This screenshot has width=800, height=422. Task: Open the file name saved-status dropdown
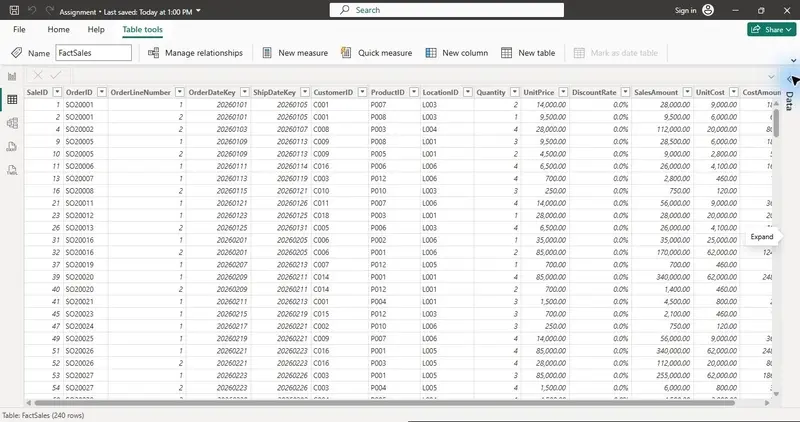point(198,11)
